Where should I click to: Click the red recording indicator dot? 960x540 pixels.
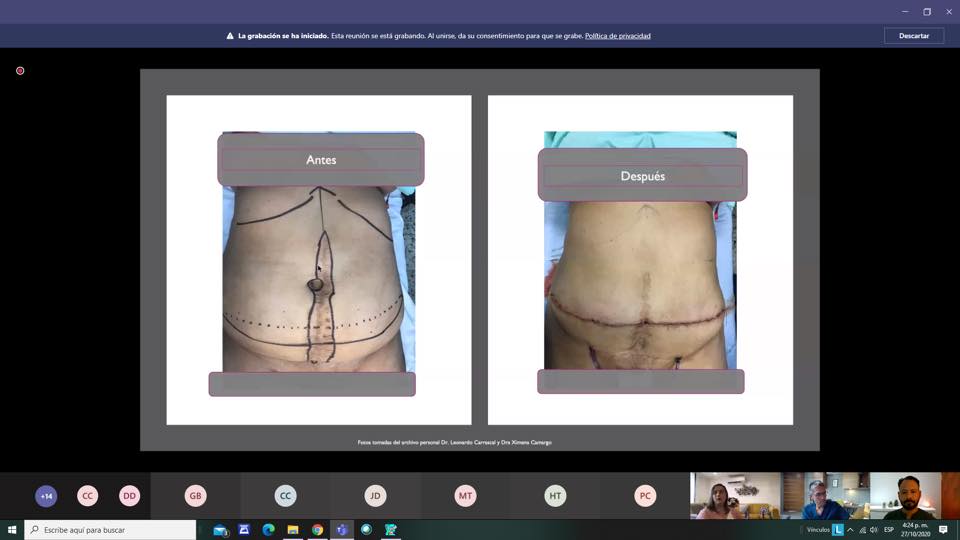pyautogui.click(x=20, y=71)
